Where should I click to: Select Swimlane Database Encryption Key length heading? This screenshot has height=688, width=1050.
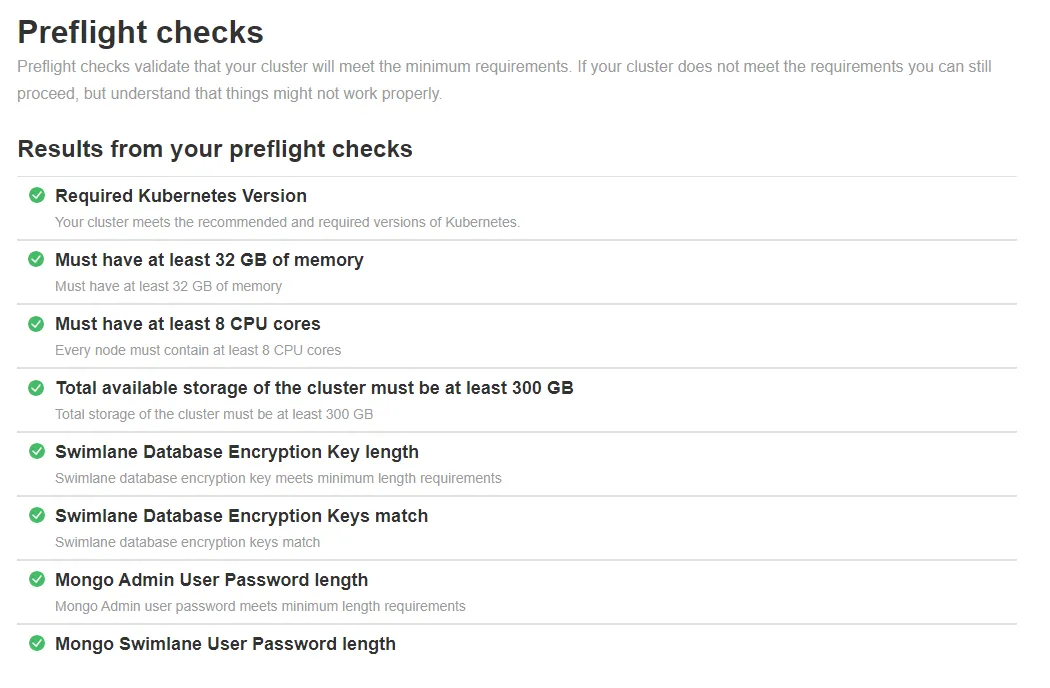236,452
